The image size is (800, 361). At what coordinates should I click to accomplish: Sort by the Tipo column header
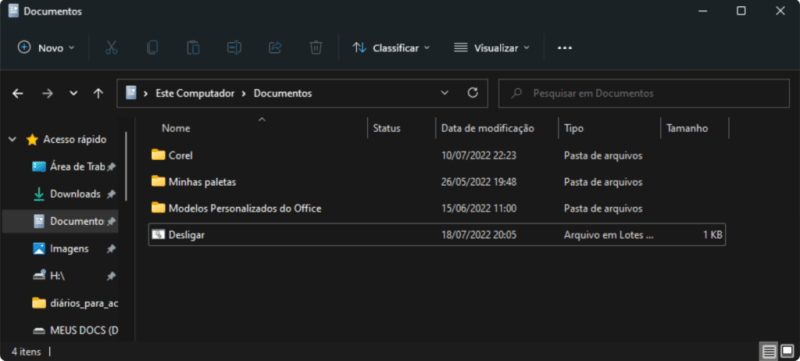(x=574, y=128)
